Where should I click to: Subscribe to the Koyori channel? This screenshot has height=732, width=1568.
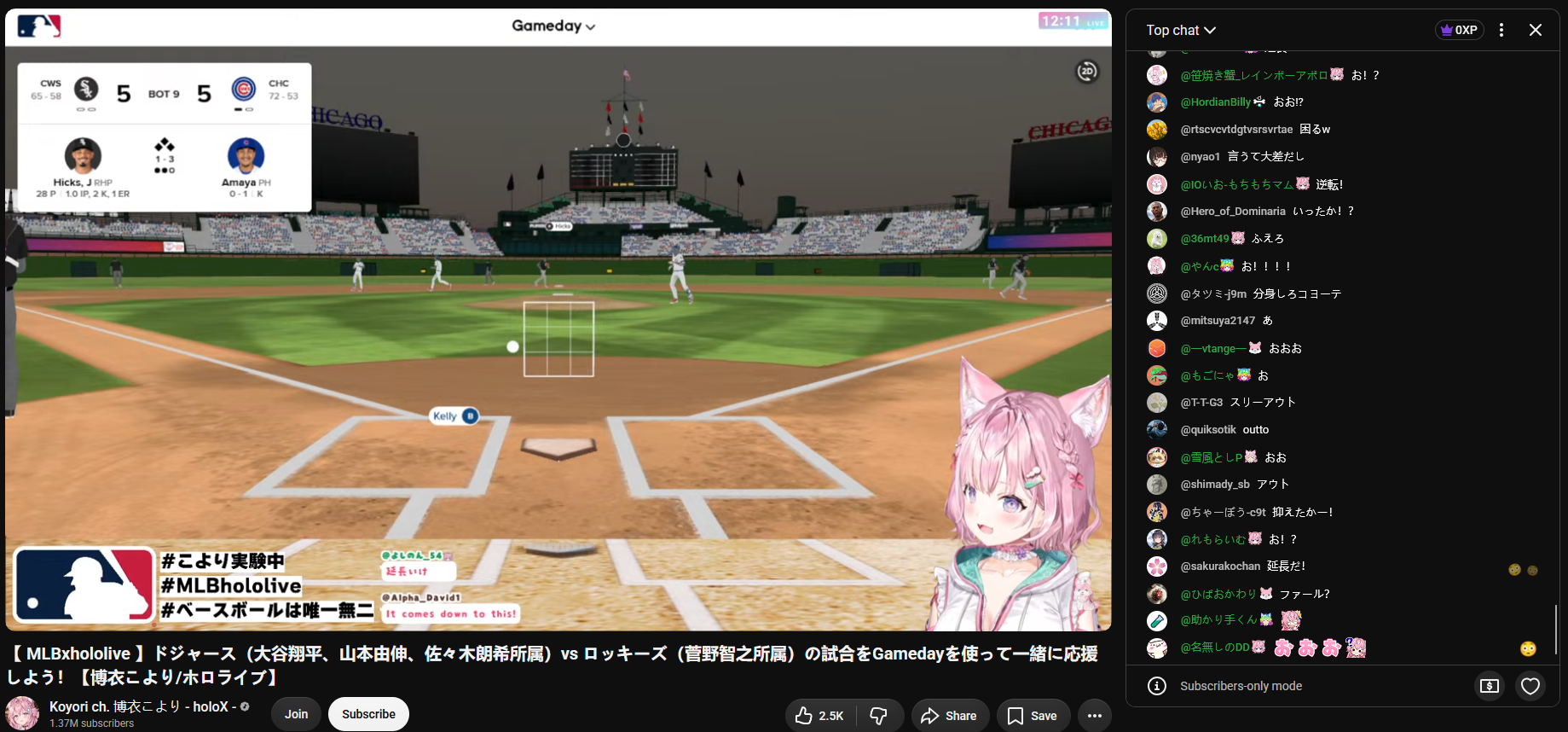coord(368,714)
